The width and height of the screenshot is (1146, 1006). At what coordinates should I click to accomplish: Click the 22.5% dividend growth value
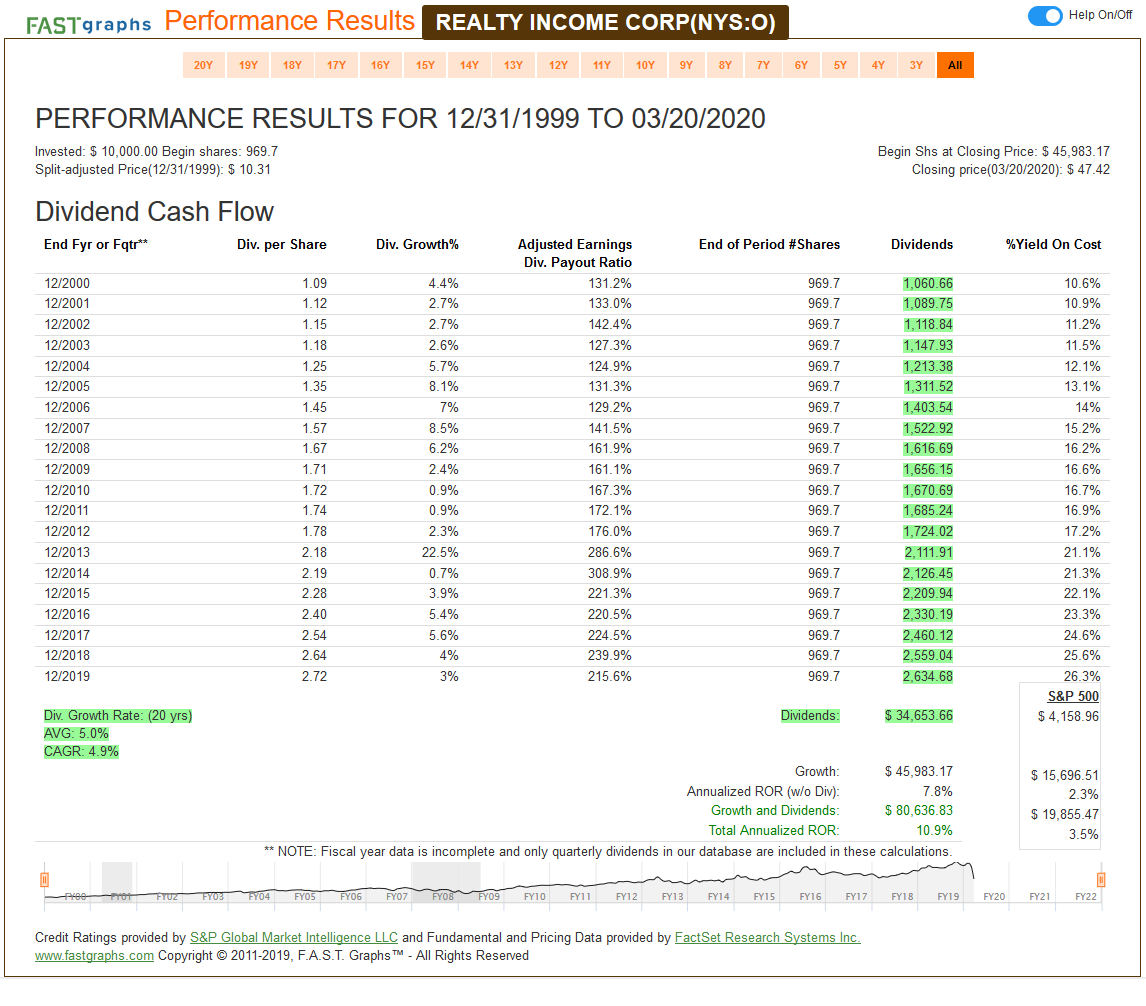(x=440, y=552)
